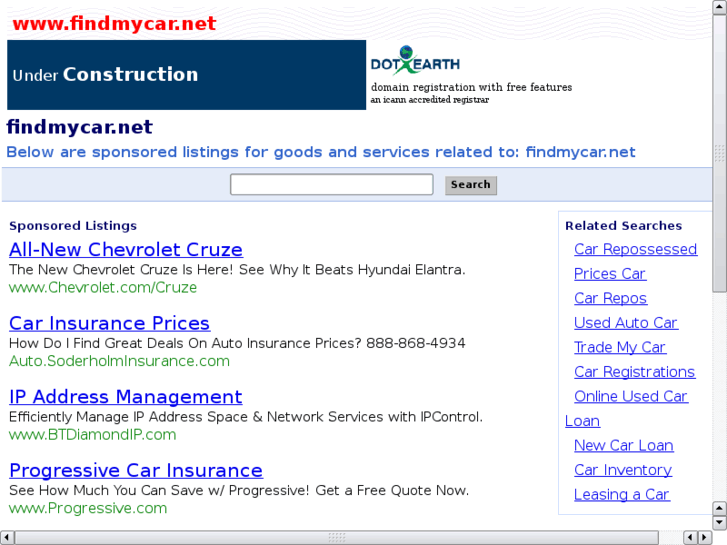The image size is (727, 545).
Task: Visit Auto.SoderholmInsurance.com green URL
Action: [119, 361]
